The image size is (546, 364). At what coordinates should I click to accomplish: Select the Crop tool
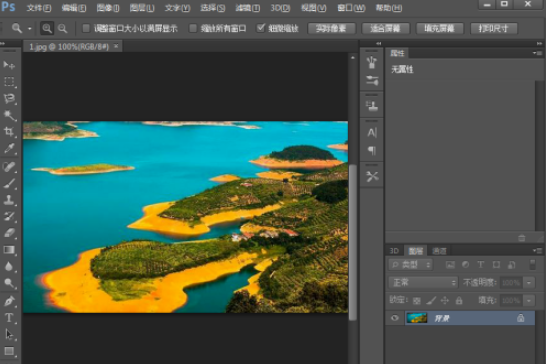tap(9, 132)
